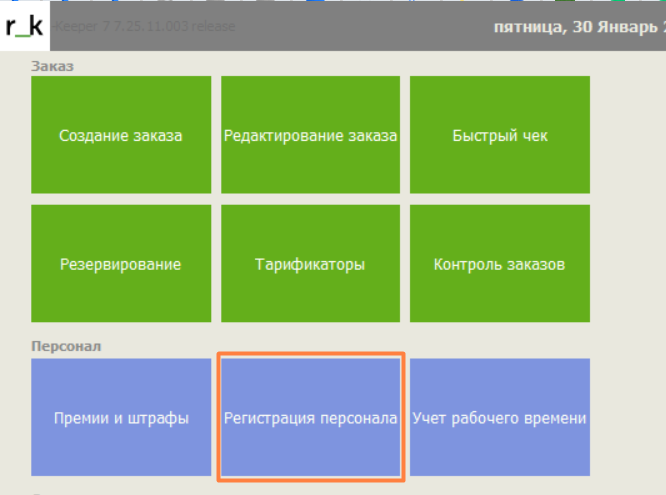
Task: Open the Учет рабочего времени tile
Action: point(500,418)
